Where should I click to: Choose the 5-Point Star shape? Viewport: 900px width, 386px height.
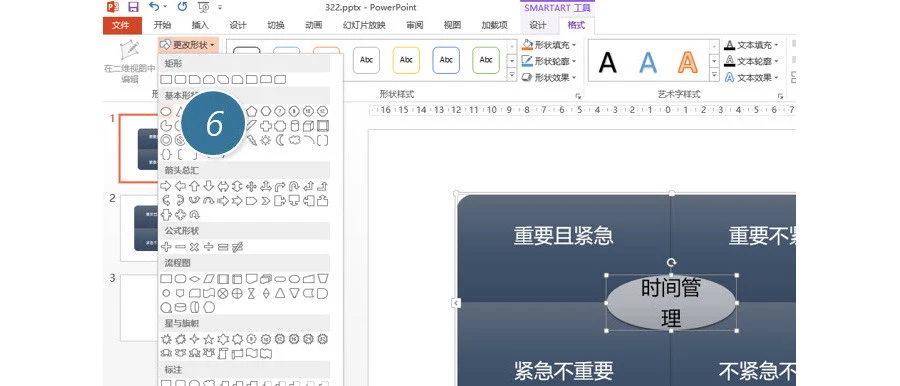click(x=209, y=339)
